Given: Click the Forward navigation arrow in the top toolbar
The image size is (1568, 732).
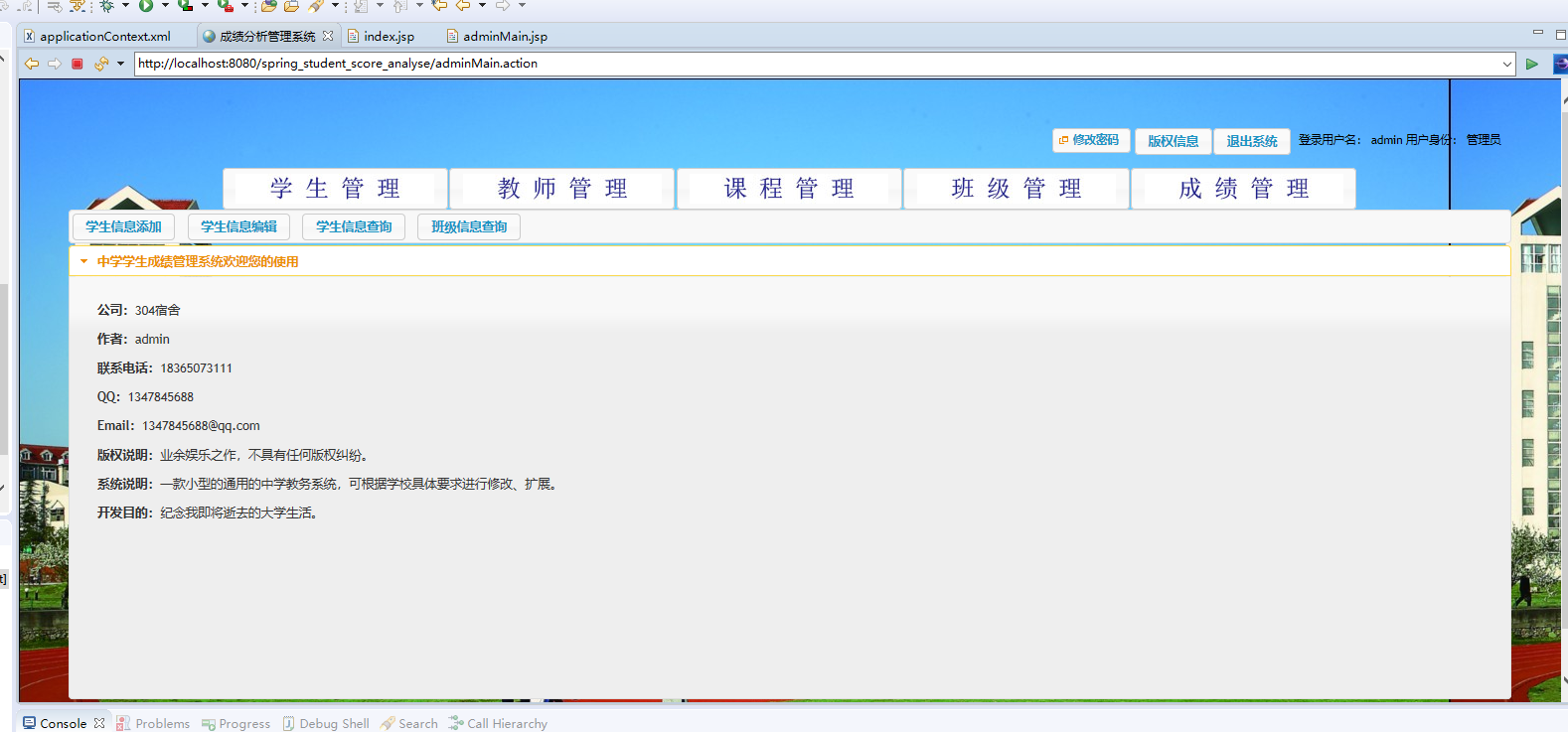Looking at the screenshot, I should 503,6.
